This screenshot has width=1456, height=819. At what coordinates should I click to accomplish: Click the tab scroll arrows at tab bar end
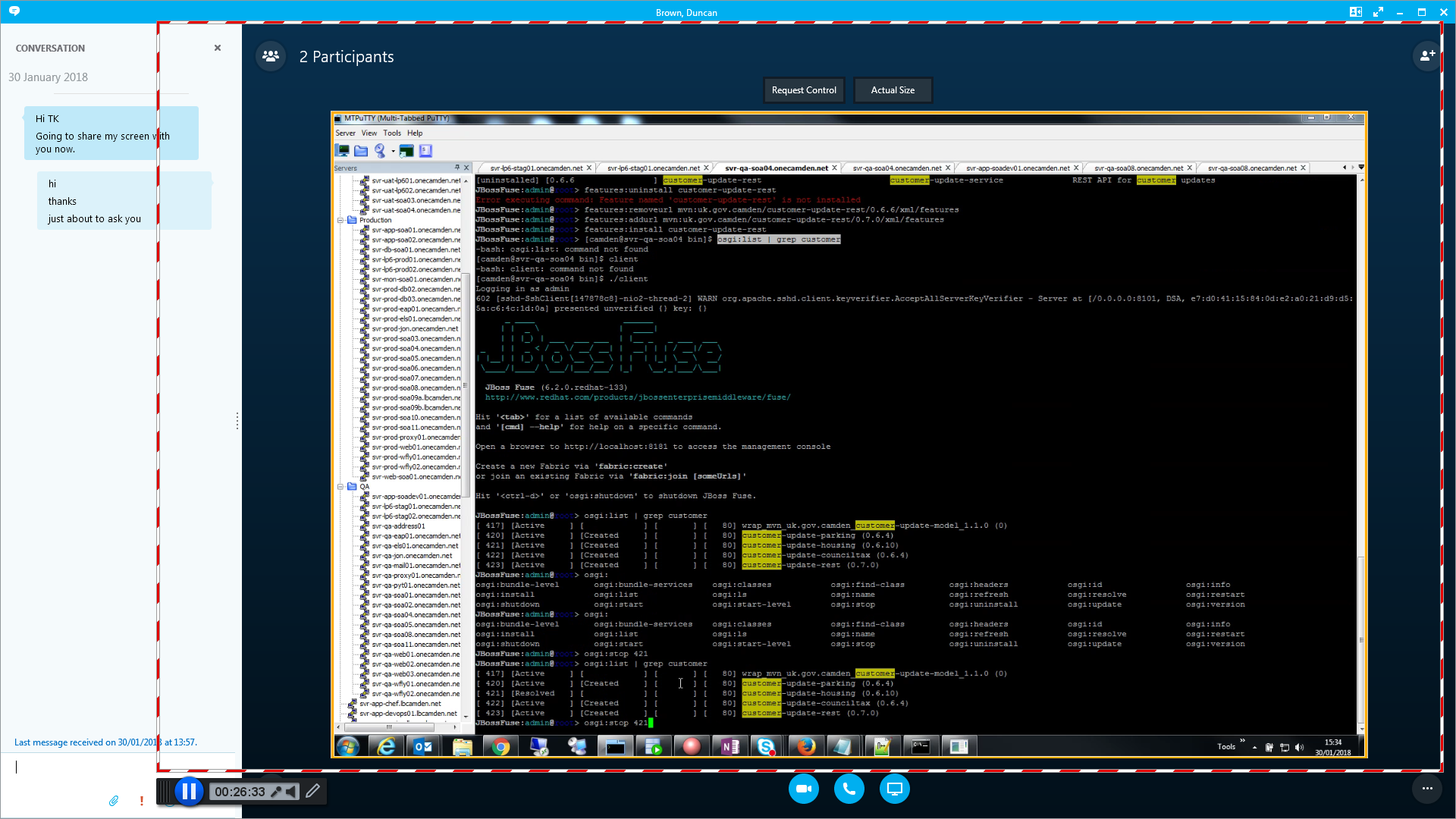click(x=1348, y=168)
